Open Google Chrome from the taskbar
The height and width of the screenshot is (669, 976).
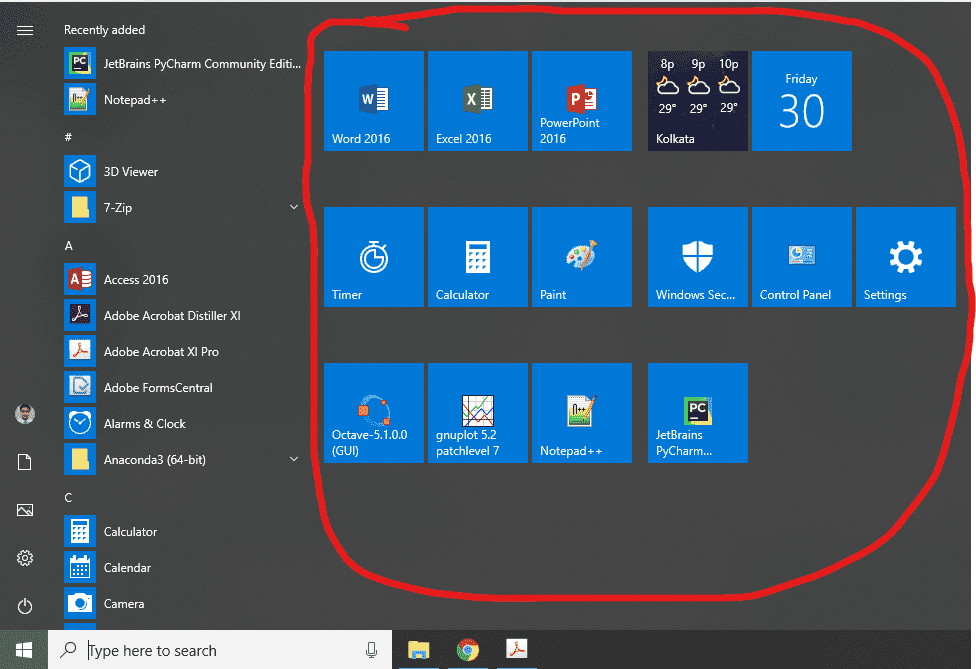coord(467,650)
